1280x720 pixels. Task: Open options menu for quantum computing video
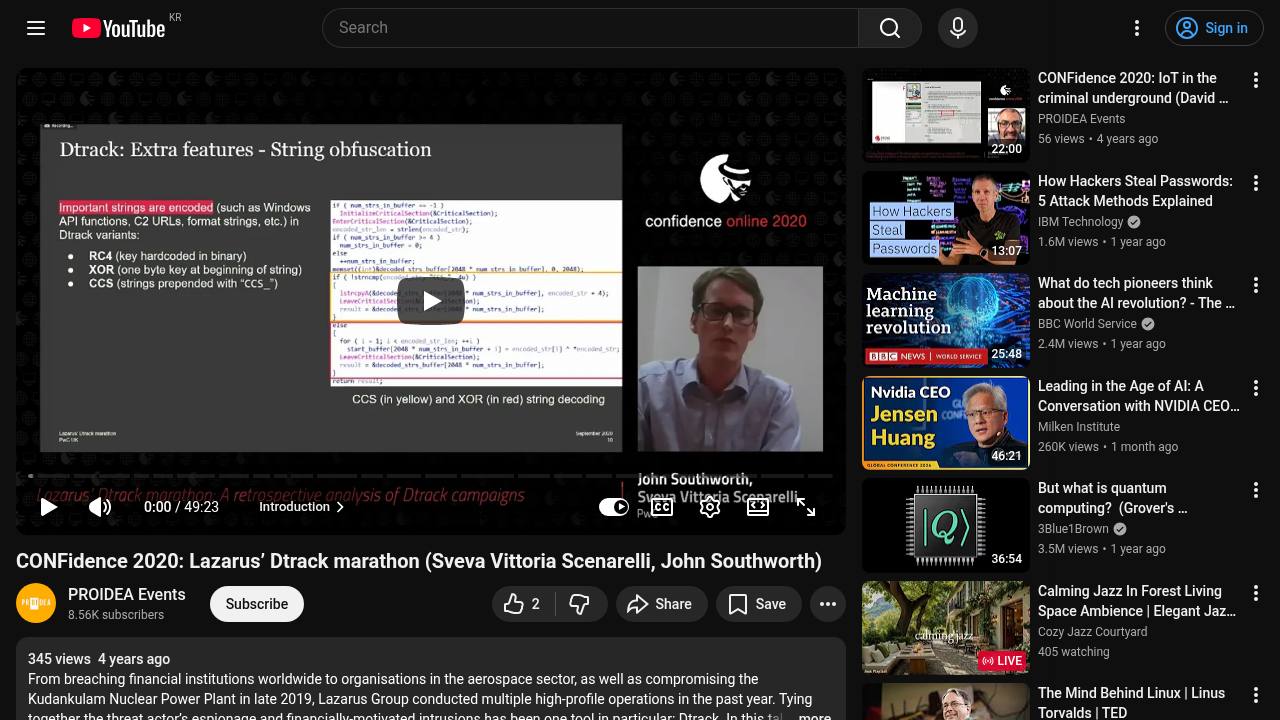point(1256,491)
